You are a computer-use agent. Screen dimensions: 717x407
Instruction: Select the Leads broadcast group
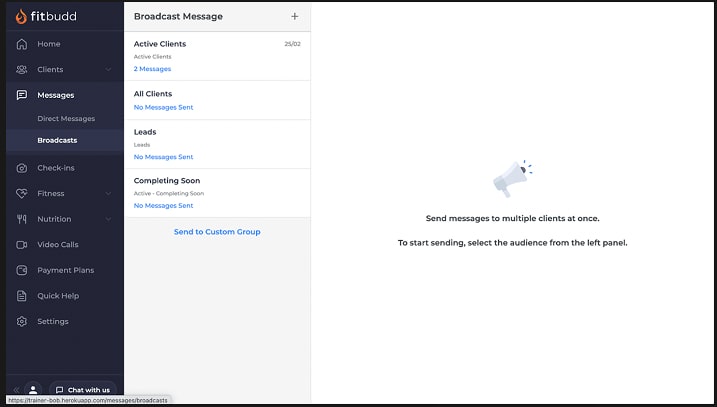point(217,145)
